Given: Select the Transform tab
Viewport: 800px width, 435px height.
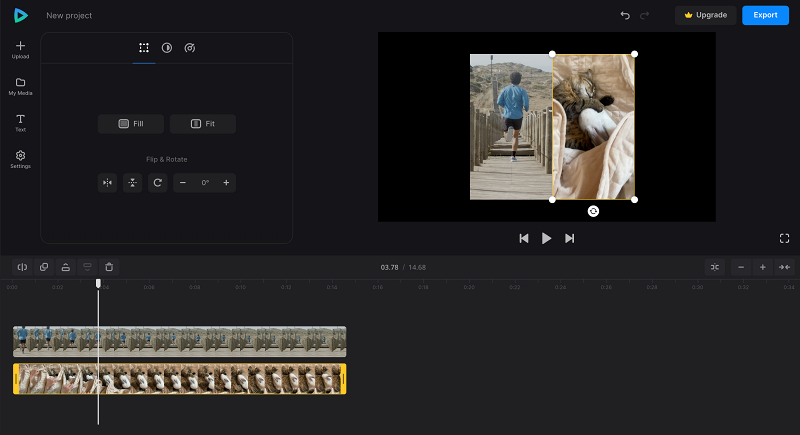Looking at the screenshot, I should [x=144, y=48].
